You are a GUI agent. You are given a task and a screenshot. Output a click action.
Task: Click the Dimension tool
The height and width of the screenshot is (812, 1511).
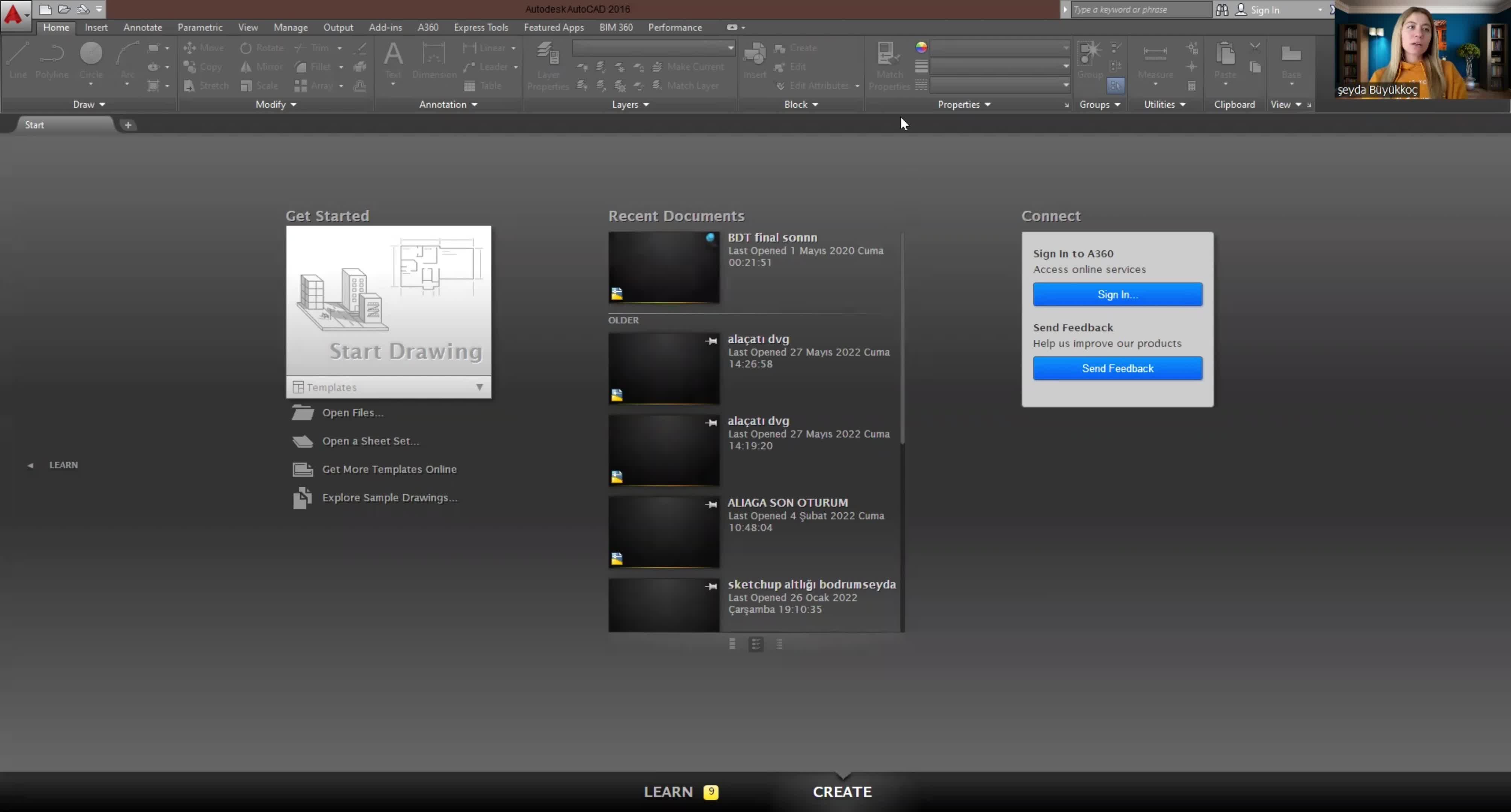point(434,61)
